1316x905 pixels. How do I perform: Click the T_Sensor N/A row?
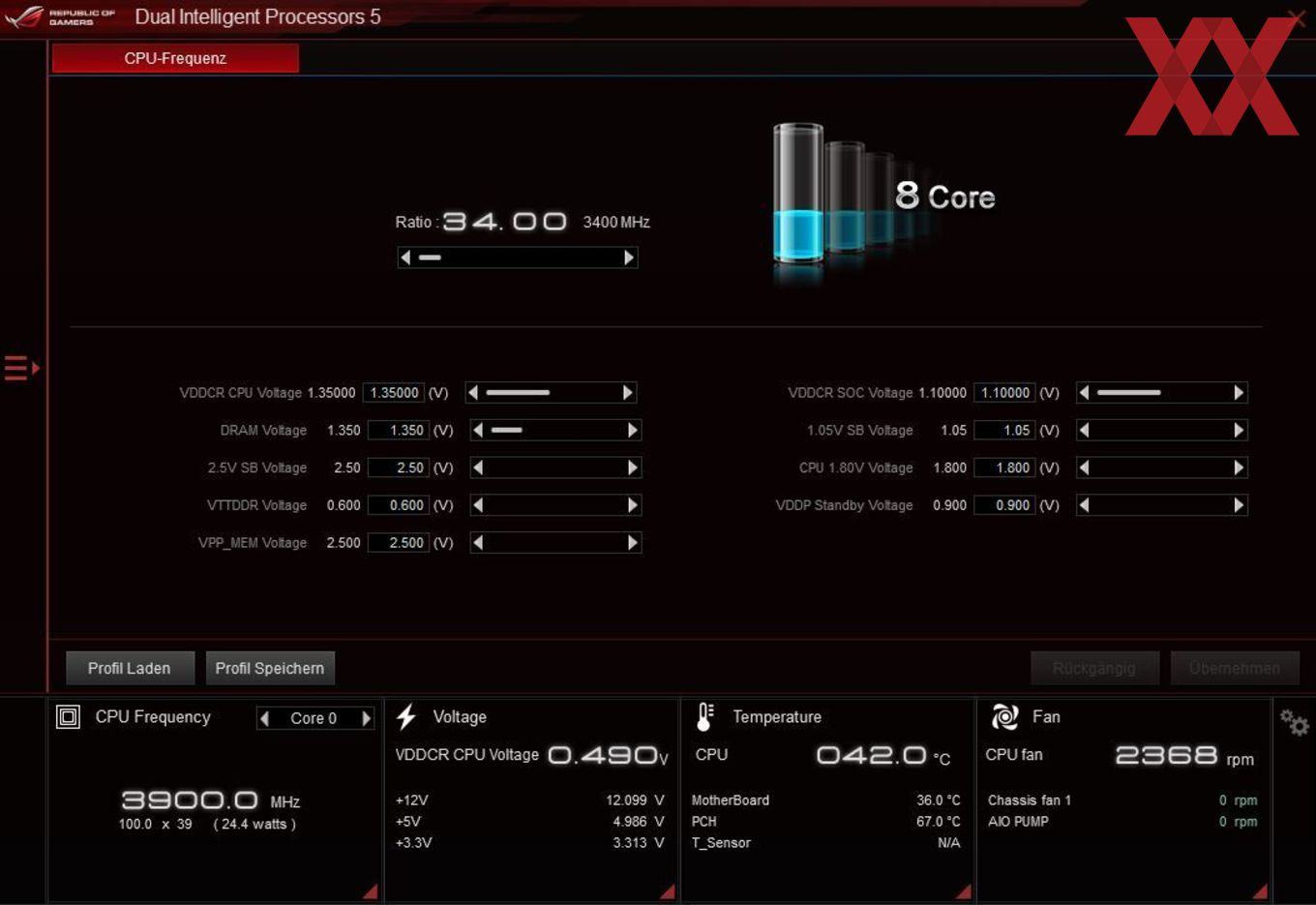tap(825, 843)
